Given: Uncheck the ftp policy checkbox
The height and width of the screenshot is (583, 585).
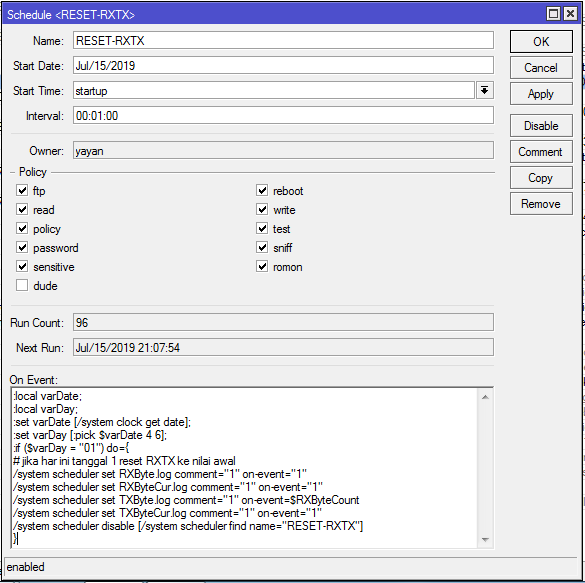Looking at the screenshot, I should click(x=22, y=190).
